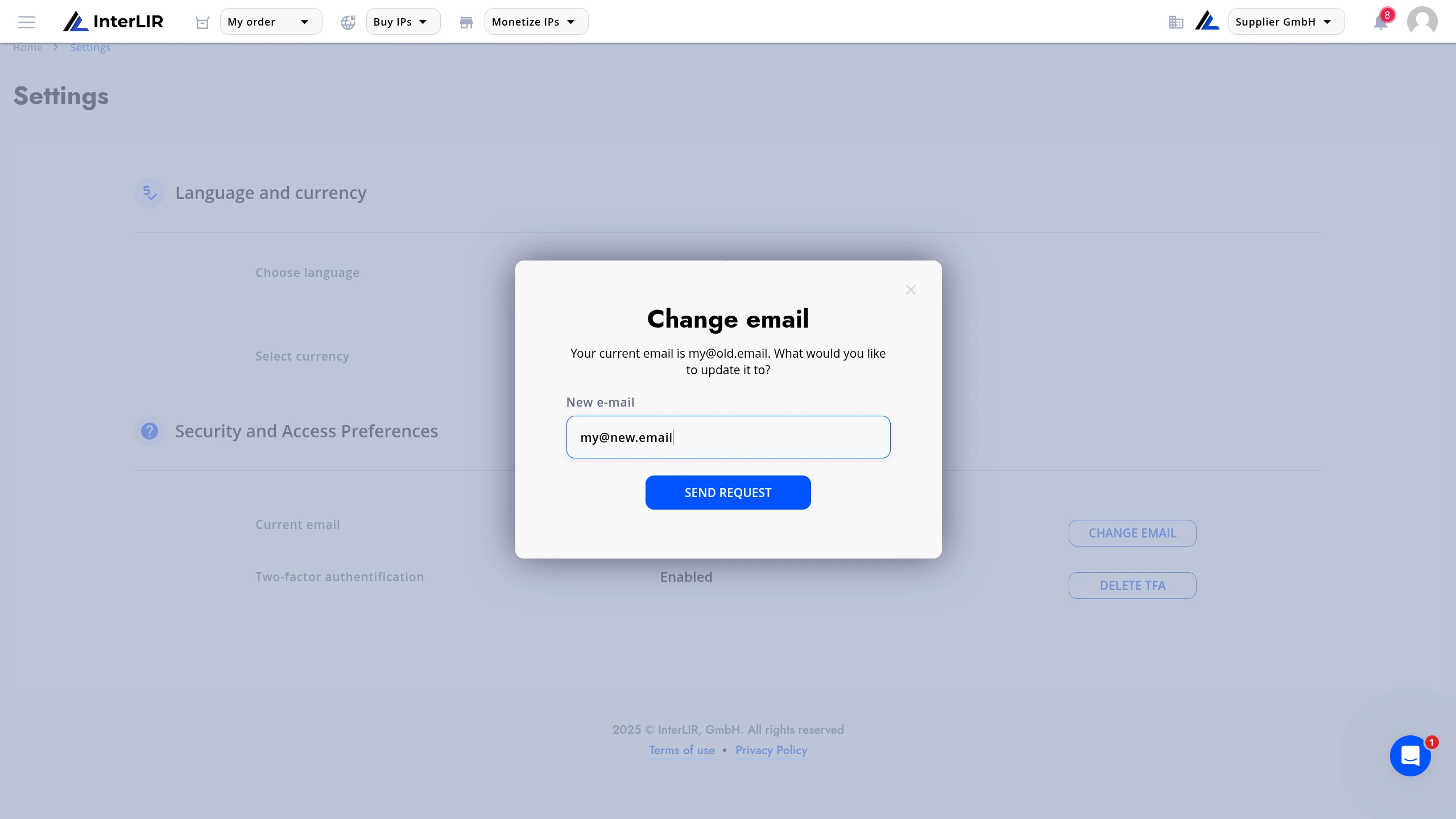1456x819 pixels.
Task: Click the Settings breadcrumb link
Action: [x=90, y=47]
